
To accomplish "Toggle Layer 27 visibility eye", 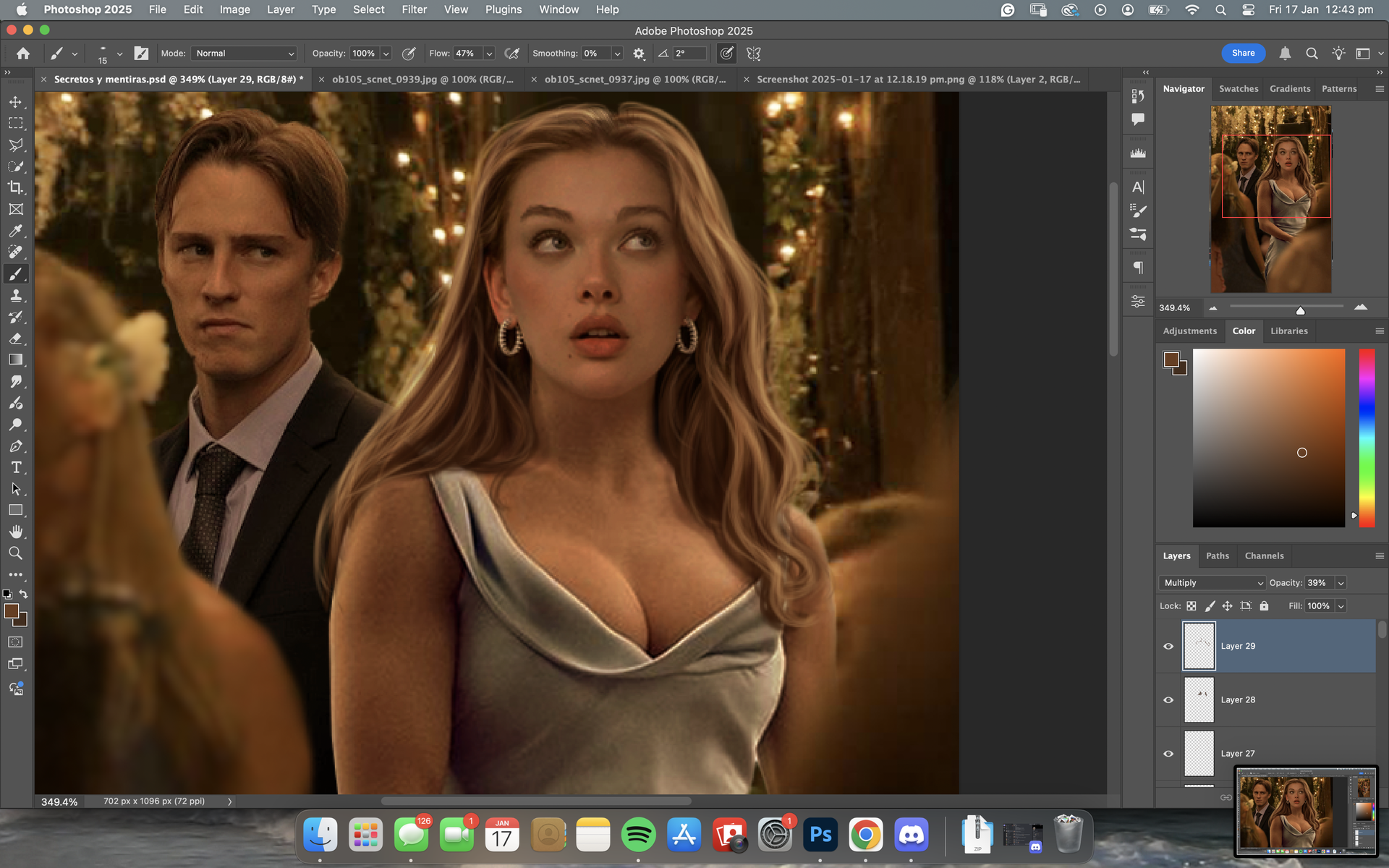I will pos(1168,753).
